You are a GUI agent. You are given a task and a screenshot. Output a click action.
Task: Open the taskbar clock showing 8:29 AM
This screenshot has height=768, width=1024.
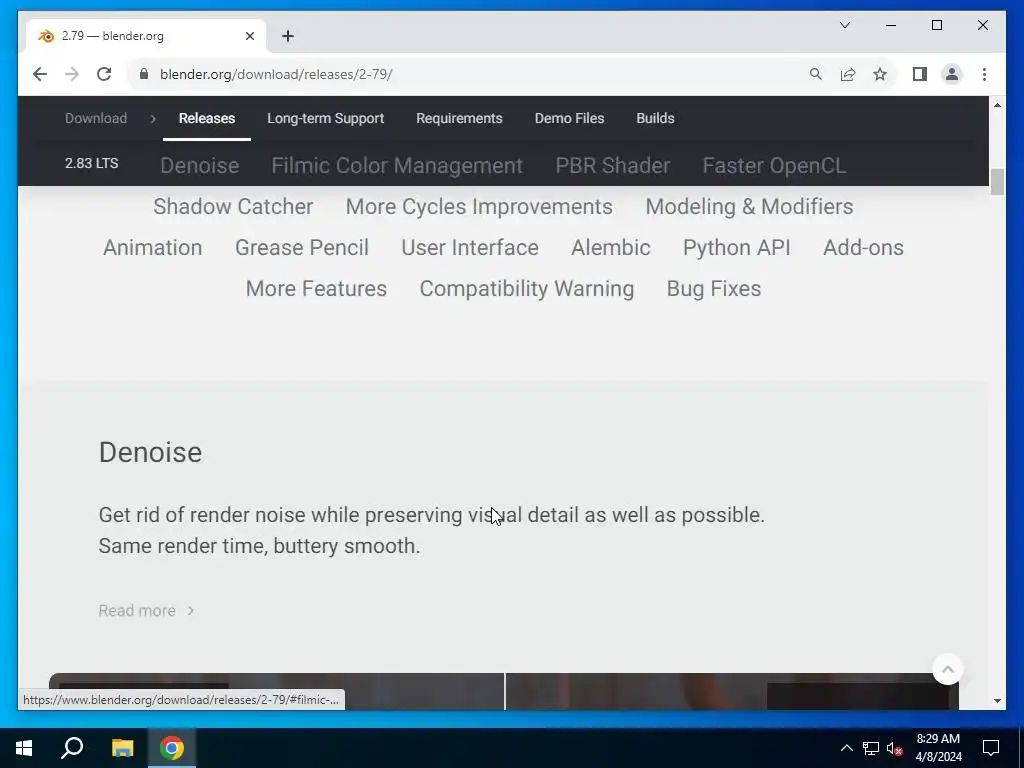coord(938,748)
